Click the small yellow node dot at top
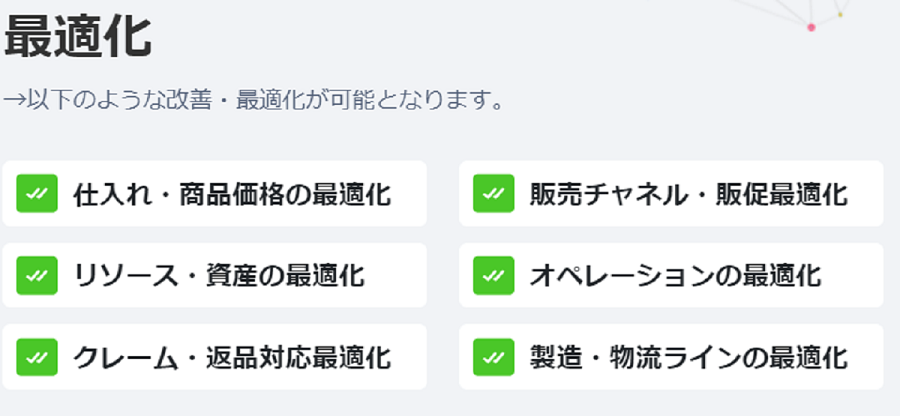900x416 pixels. [x=840, y=14]
